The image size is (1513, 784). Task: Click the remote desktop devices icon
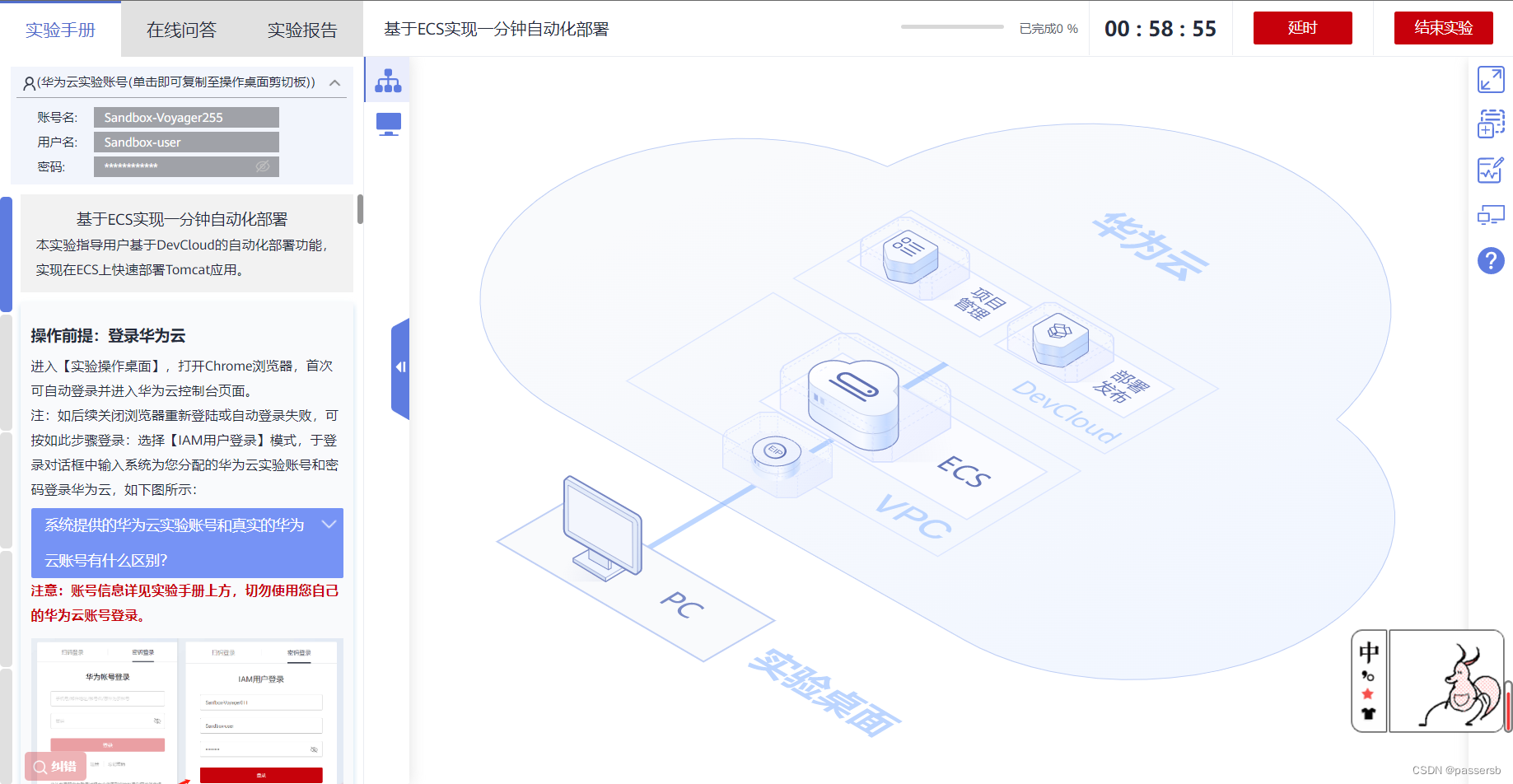tap(1491, 216)
